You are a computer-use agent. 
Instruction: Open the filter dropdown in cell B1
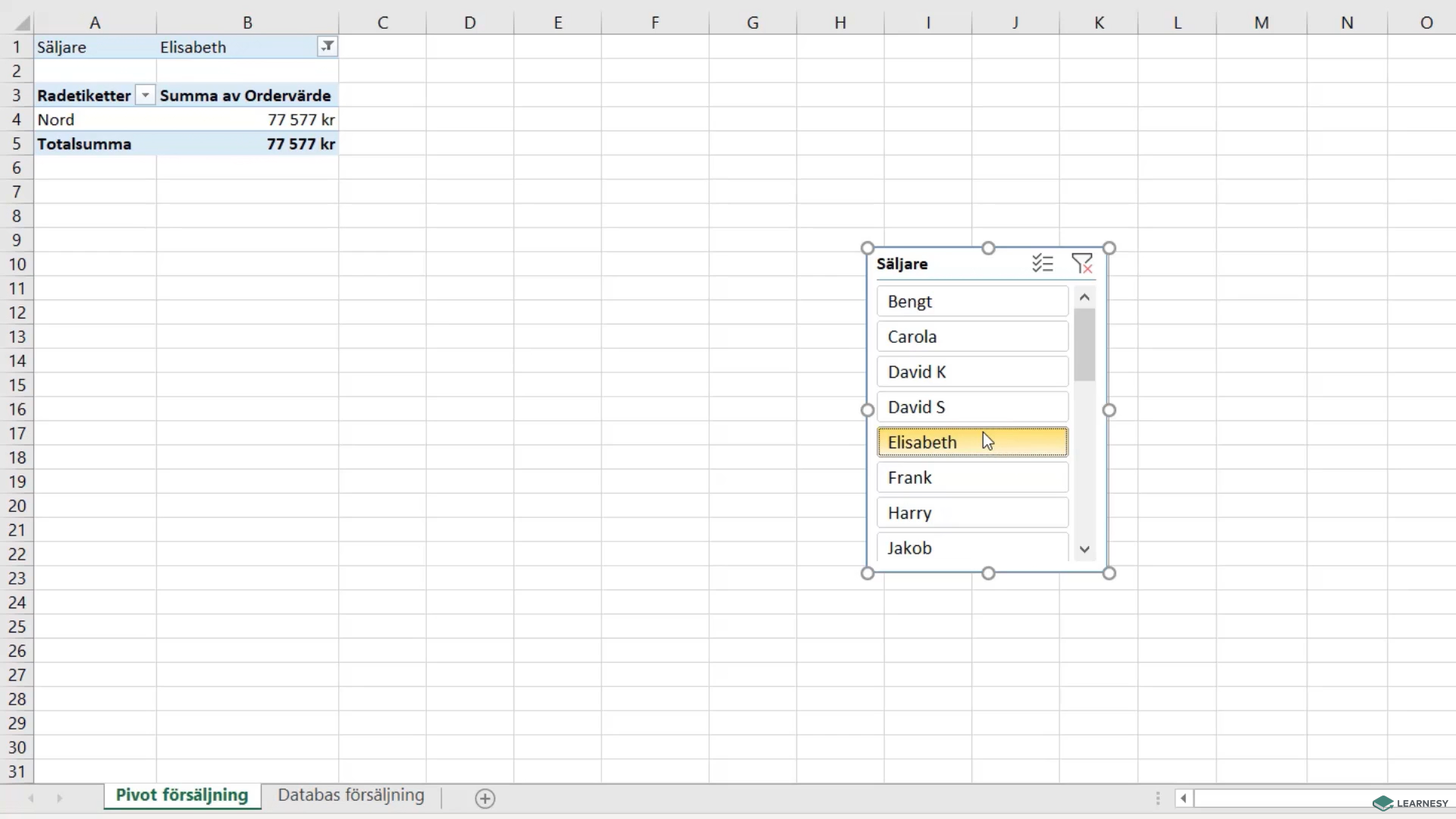pos(327,47)
